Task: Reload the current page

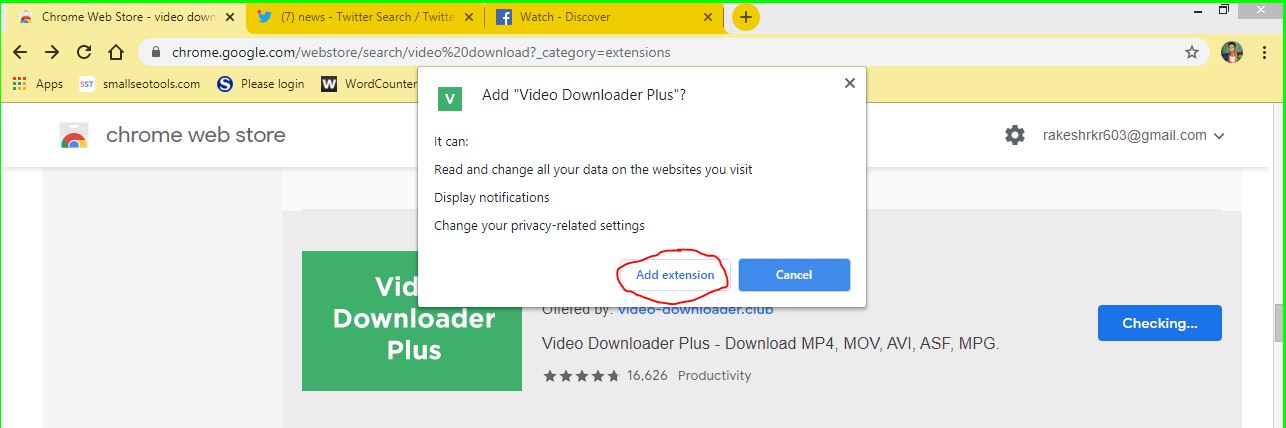Action: [x=84, y=52]
